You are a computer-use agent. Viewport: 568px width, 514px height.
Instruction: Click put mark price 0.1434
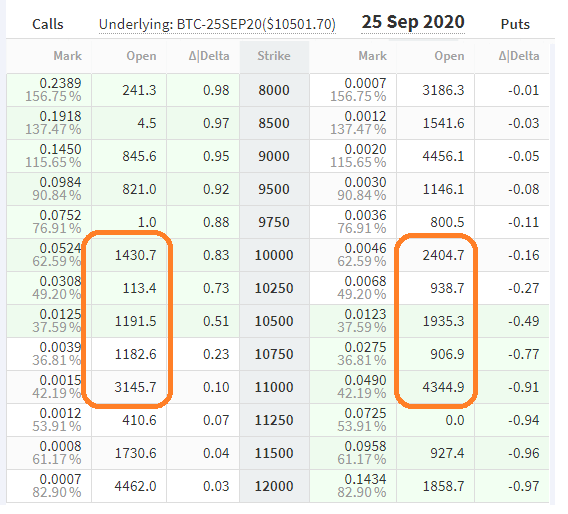pyautogui.click(x=366, y=479)
